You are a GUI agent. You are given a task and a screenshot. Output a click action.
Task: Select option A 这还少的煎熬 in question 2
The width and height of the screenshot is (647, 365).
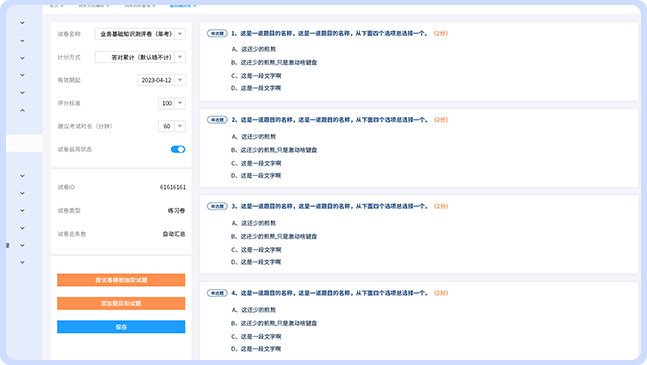pos(253,137)
